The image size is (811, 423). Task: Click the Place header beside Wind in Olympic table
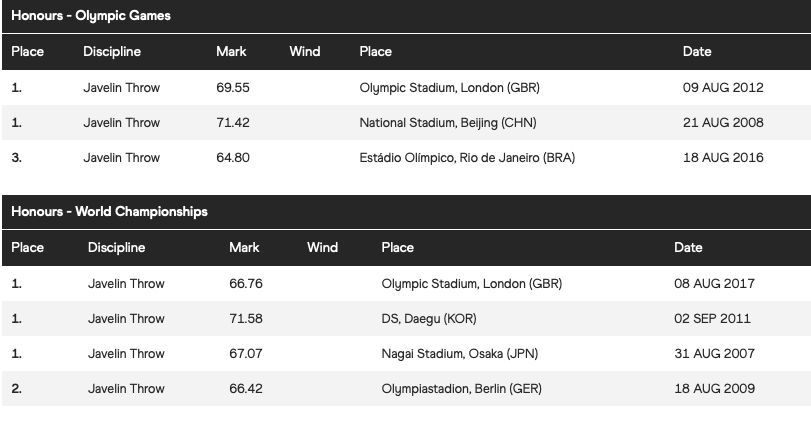pos(376,51)
